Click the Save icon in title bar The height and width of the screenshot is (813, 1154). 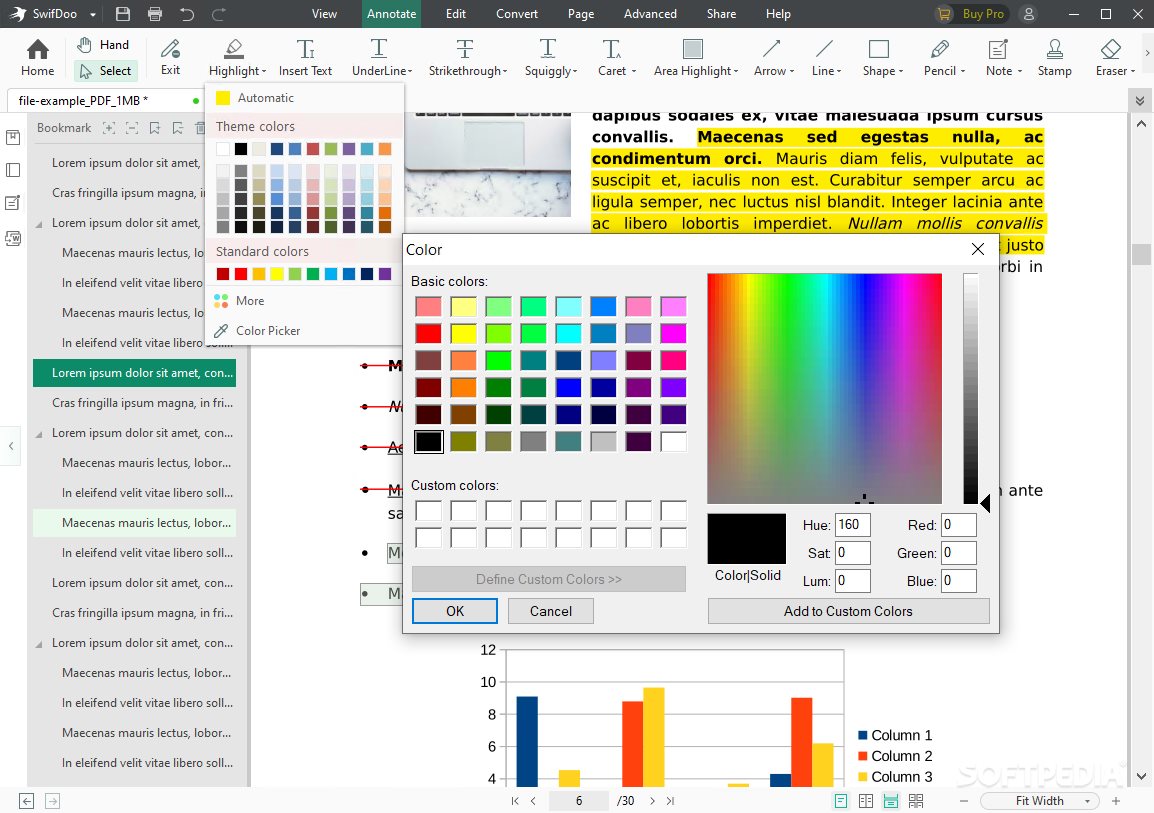[x=123, y=13]
